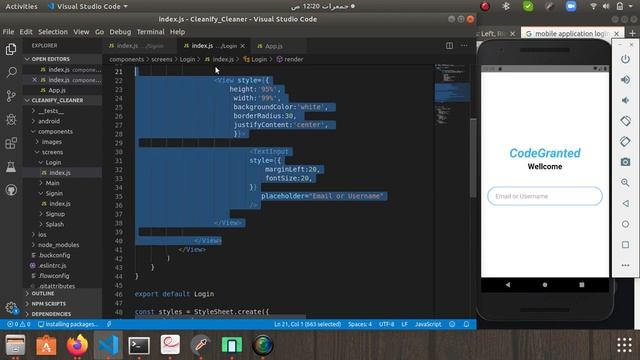Image resolution: width=640 pixels, height=360 pixels.
Task: Open the Test flask icon in activity bar
Action: (x=11, y=167)
